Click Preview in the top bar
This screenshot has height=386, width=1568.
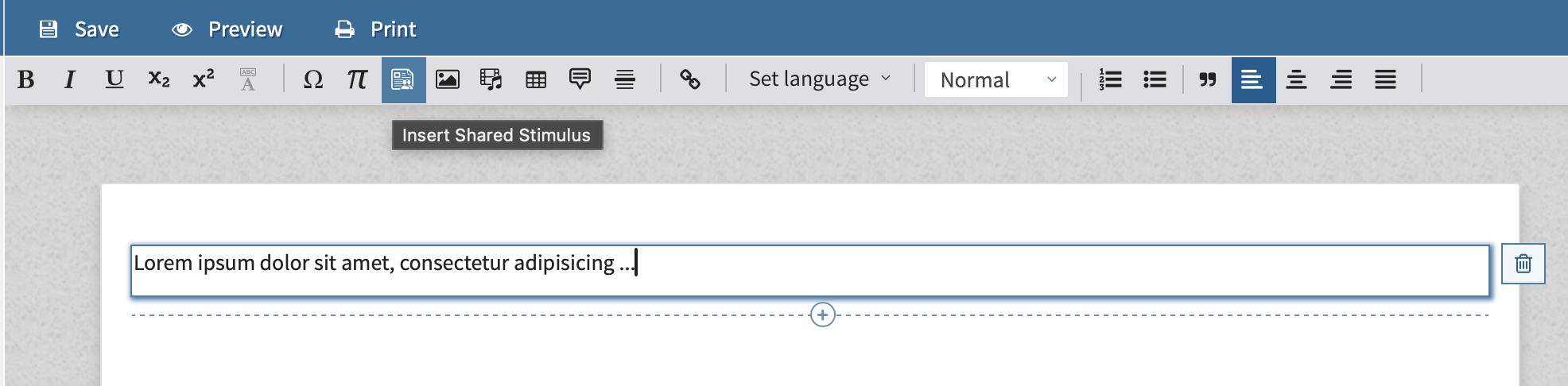(x=227, y=29)
